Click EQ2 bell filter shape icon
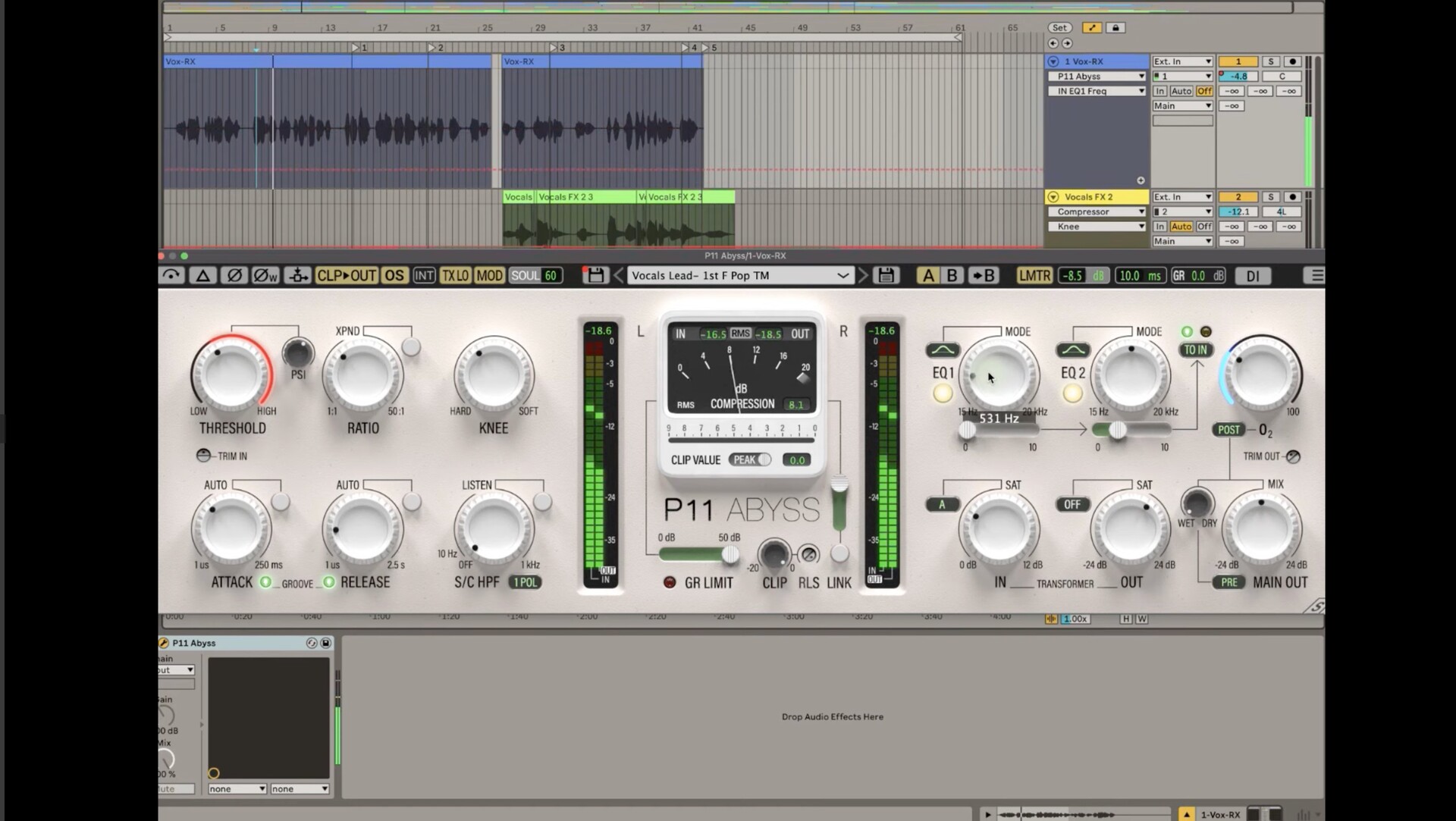The image size is (1456, 821). [1073, 350]
